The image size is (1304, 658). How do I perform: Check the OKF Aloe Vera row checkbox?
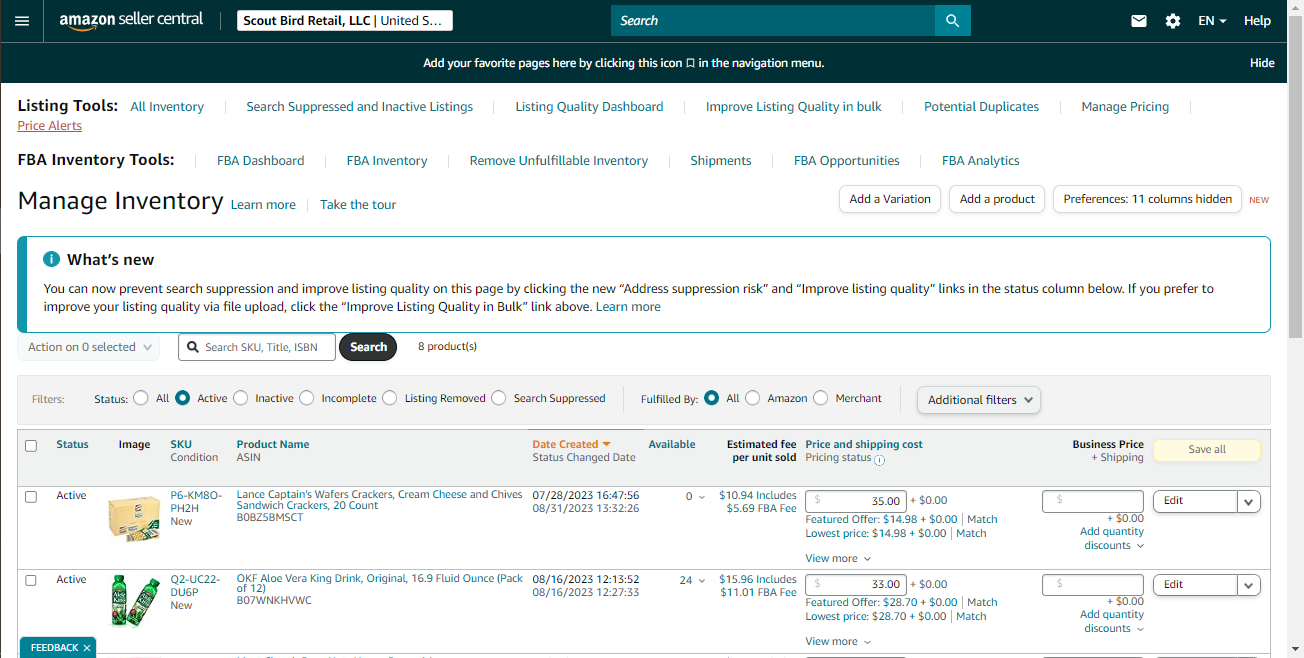click(x=31, y=580)
